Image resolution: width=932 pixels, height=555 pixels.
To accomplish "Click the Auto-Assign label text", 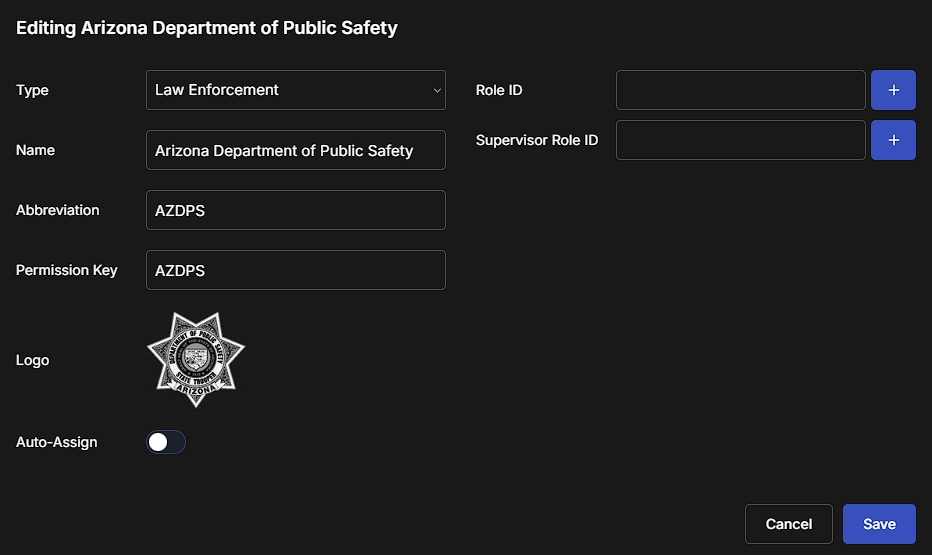I will click(x=57, y=442).
